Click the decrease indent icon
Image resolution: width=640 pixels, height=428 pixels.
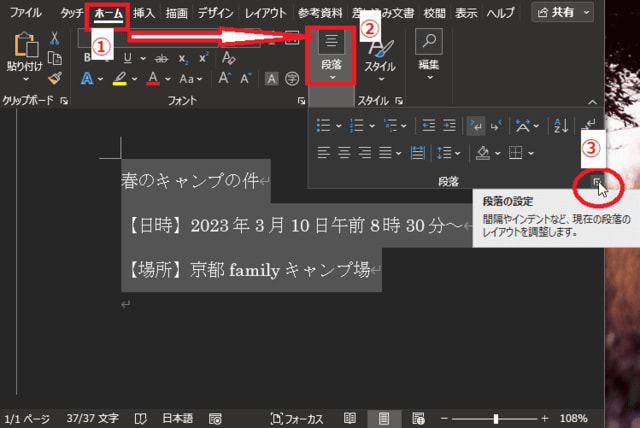(x=430, y=125)
